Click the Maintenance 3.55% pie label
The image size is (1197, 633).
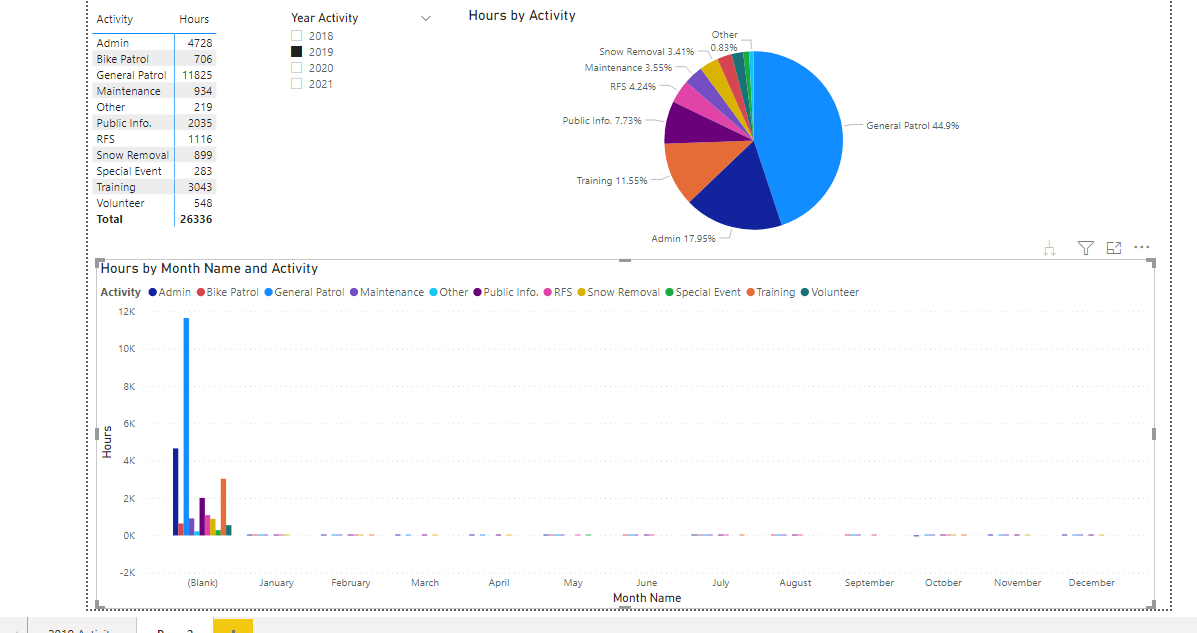(628, 67)
